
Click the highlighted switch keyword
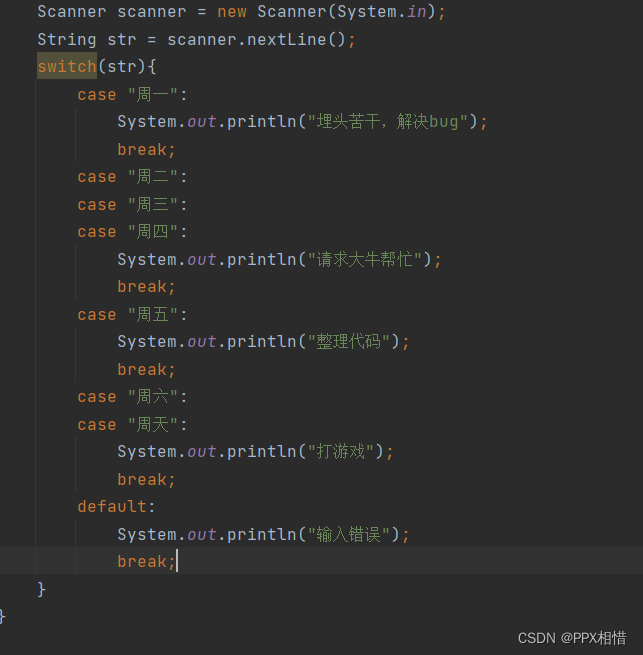coord(67,66)
